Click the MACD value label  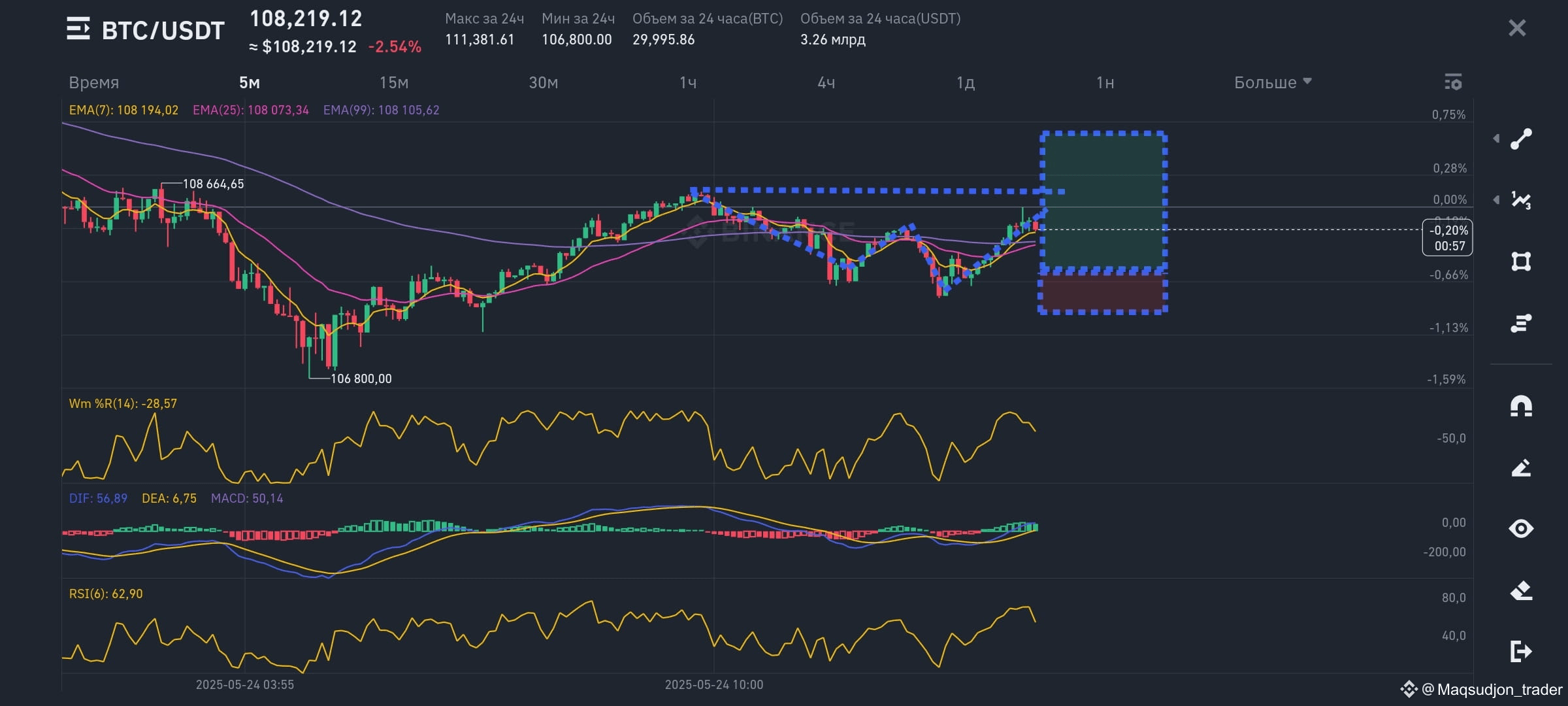click(x=247, y=498)
